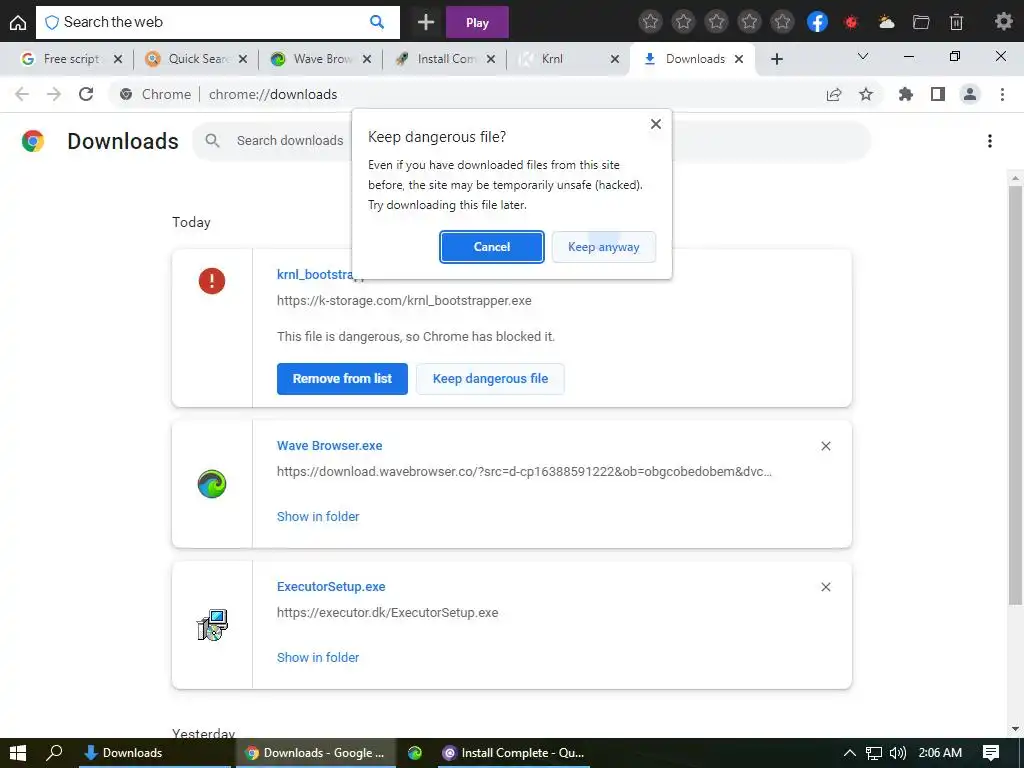Click the k-storage.com download URL text

pos(404,301)
